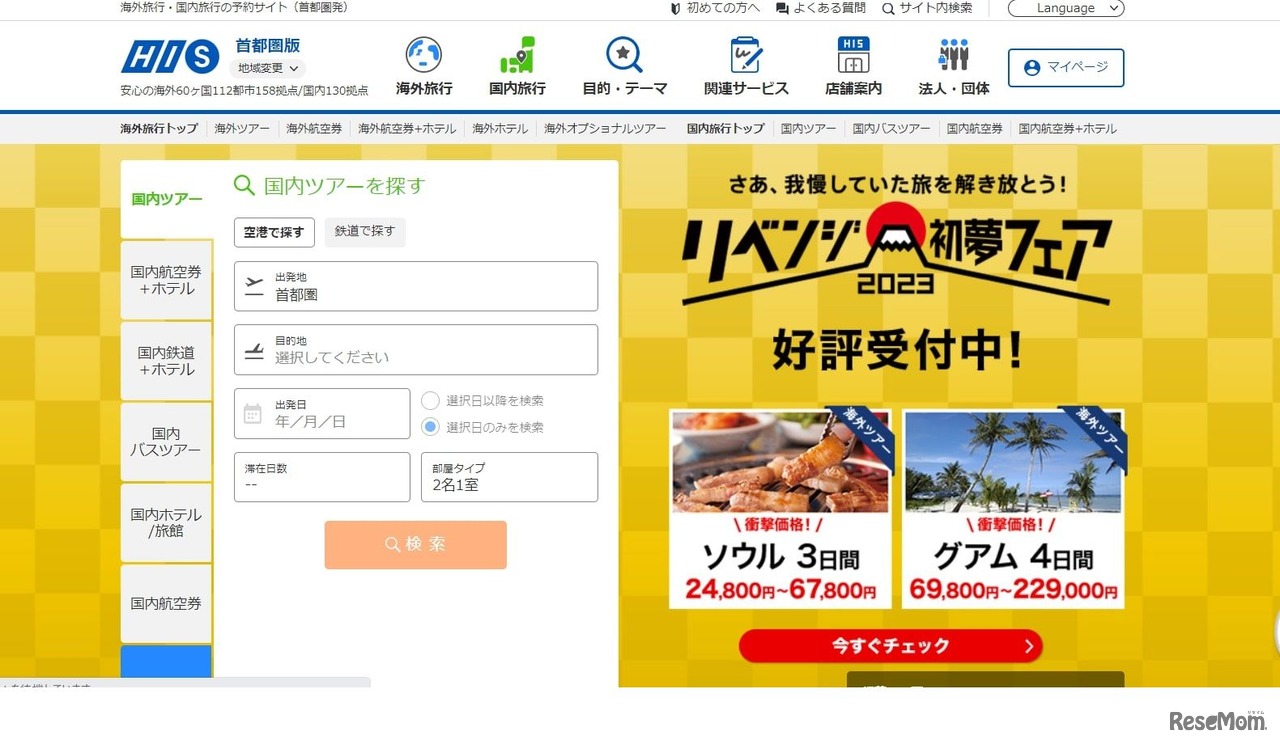Open the 海外旅行 globe icon
This screenshot has width=1280, height=744.
click(x=424, y=55)
